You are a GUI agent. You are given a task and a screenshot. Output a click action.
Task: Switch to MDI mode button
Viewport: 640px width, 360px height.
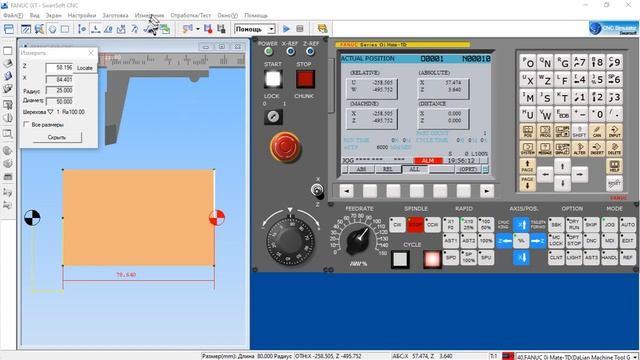pyautogui.click(x=609, y=241)
